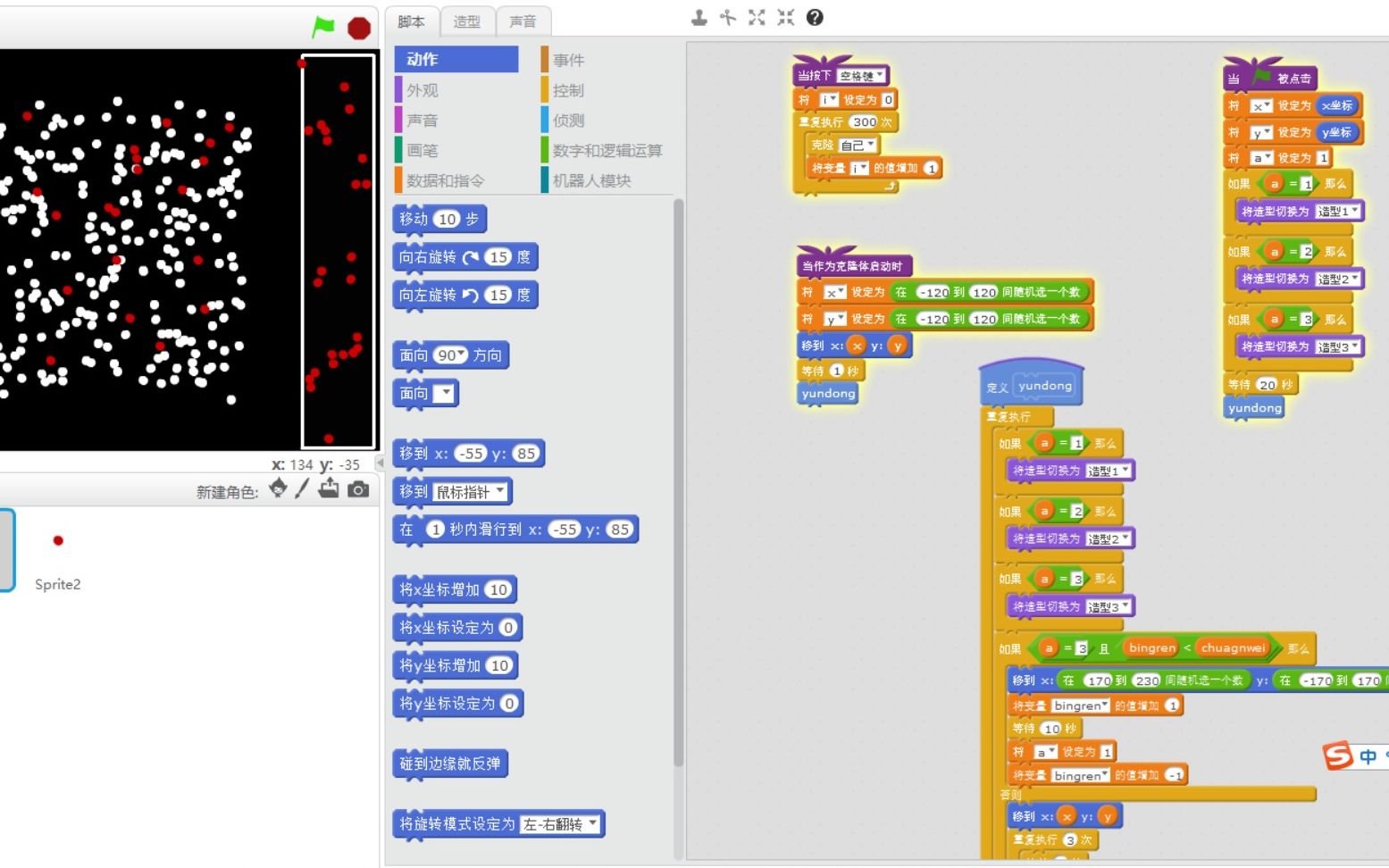
Task: Open block help with the question mark icon
Action: tap(814, 17)
